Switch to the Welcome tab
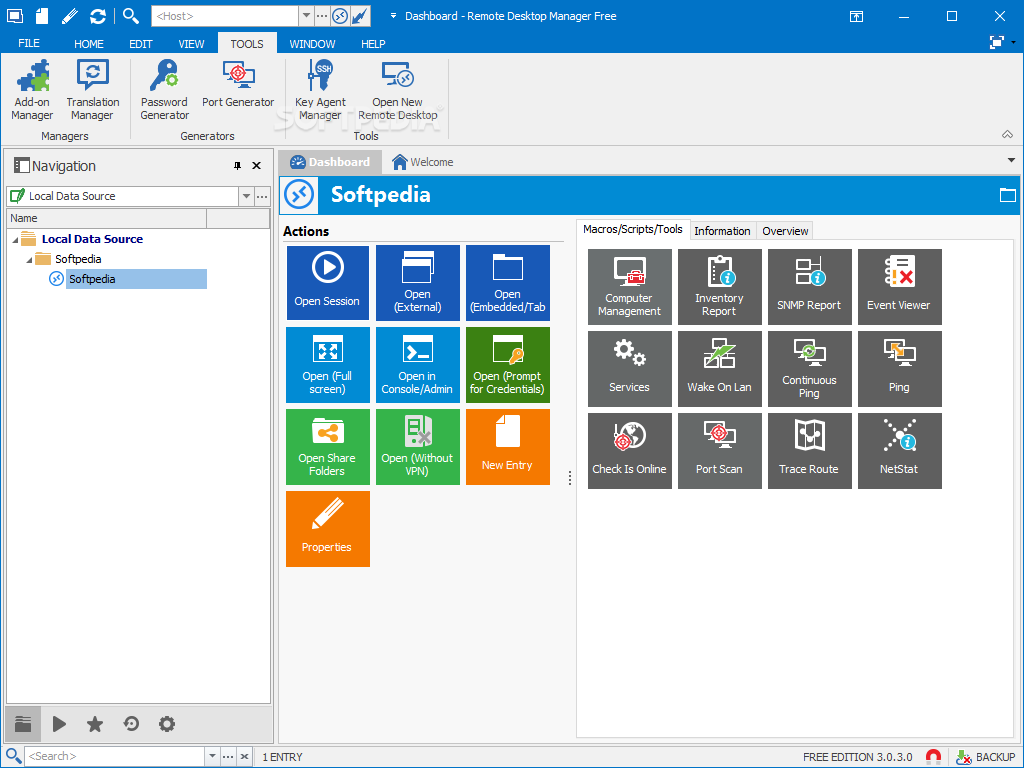 (423, 162)
